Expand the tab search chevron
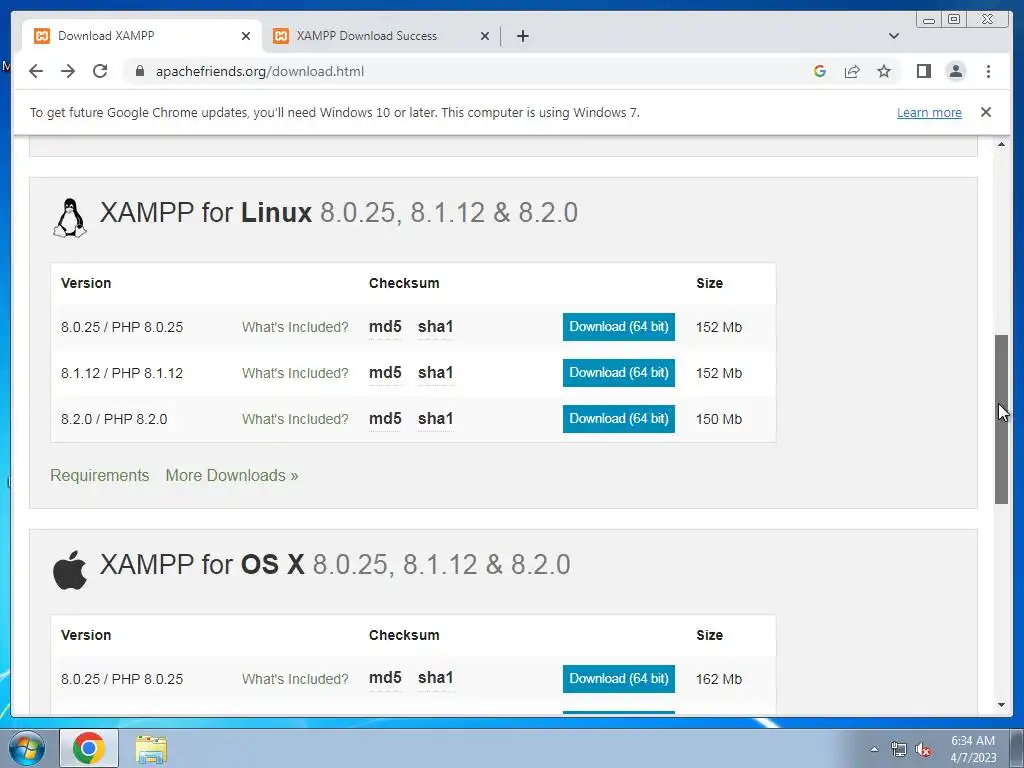The width and height of the screenshot is (1024, 768). 894,36
